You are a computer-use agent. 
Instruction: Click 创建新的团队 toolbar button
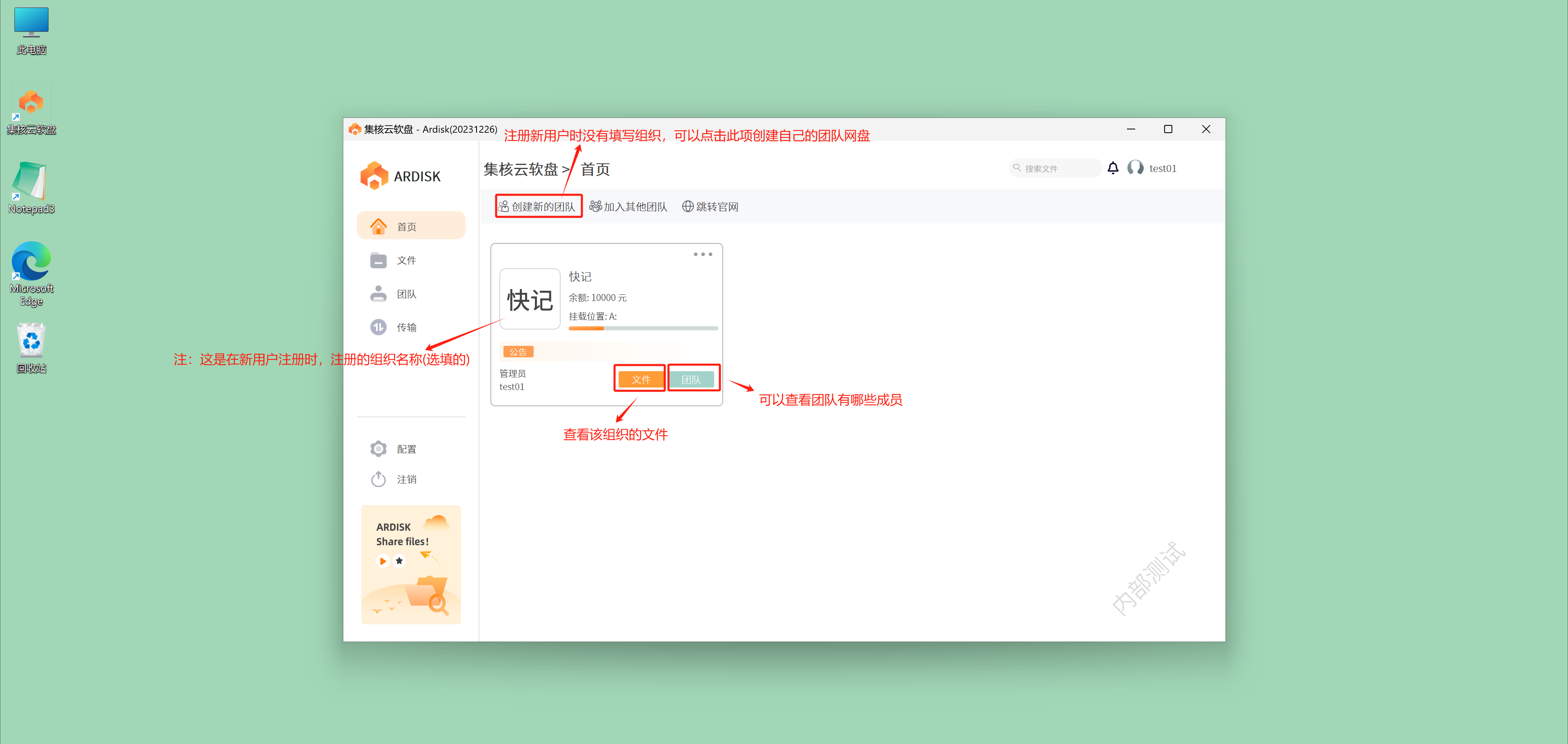[538, 206]
